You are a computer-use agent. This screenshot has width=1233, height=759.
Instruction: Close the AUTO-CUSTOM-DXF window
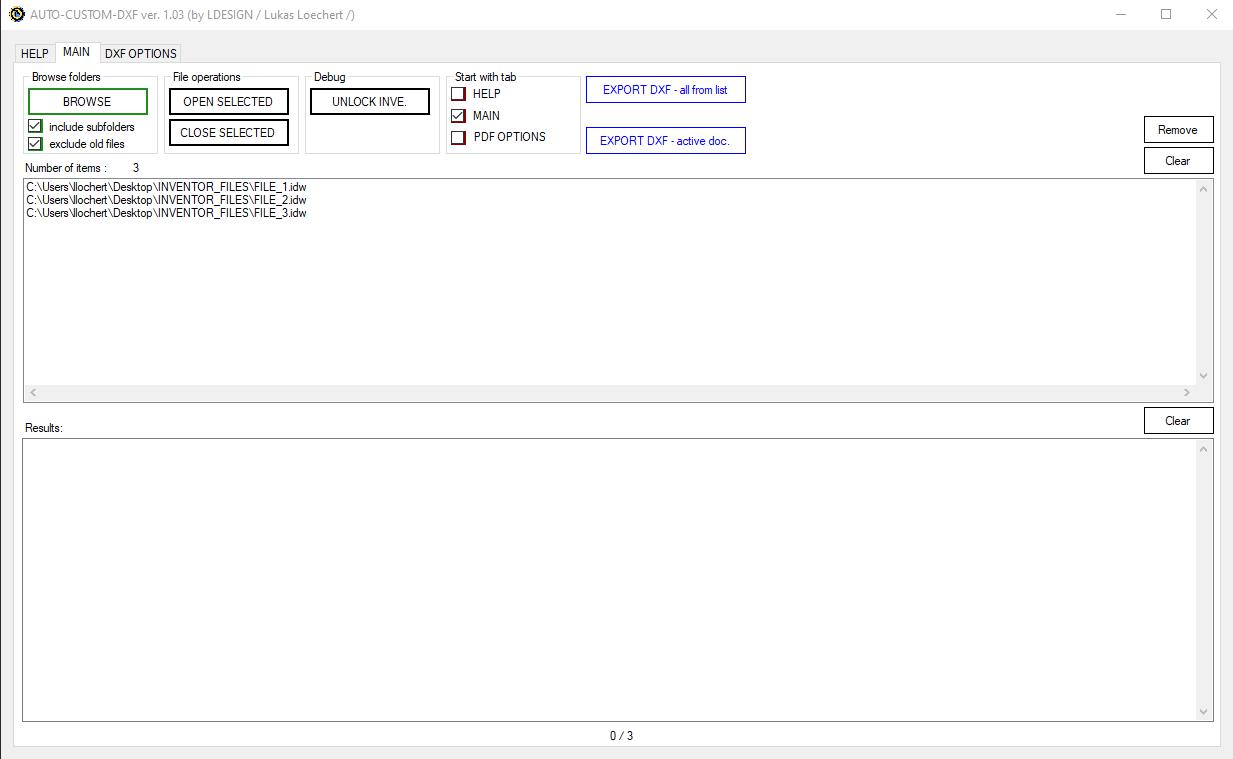click(1211, 14)
